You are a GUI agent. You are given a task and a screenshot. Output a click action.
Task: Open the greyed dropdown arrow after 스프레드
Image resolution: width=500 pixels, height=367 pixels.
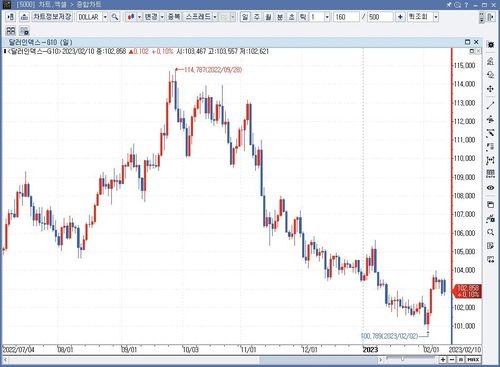click(233, 17)
